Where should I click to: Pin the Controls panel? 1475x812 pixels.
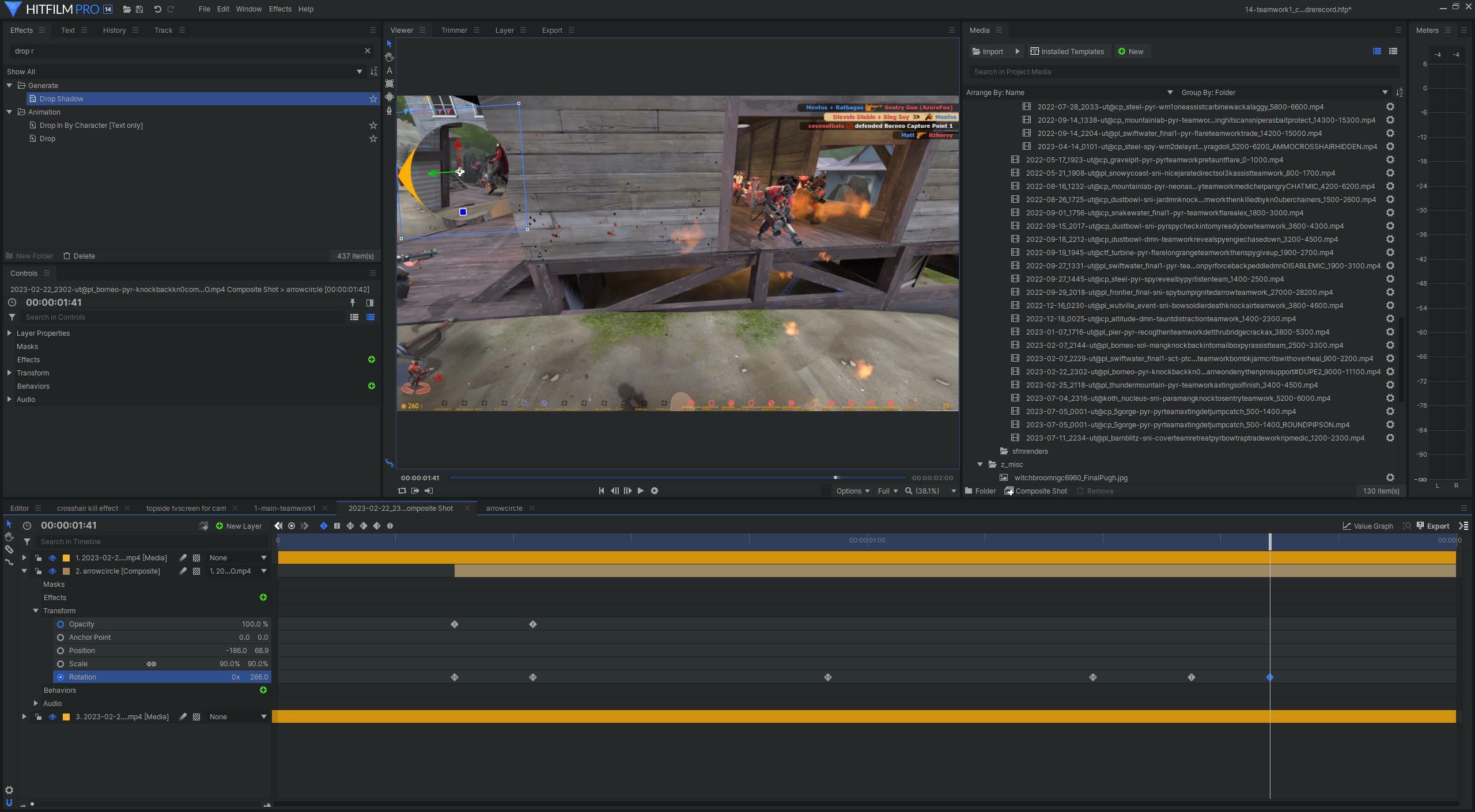click(x=353, y=303)
